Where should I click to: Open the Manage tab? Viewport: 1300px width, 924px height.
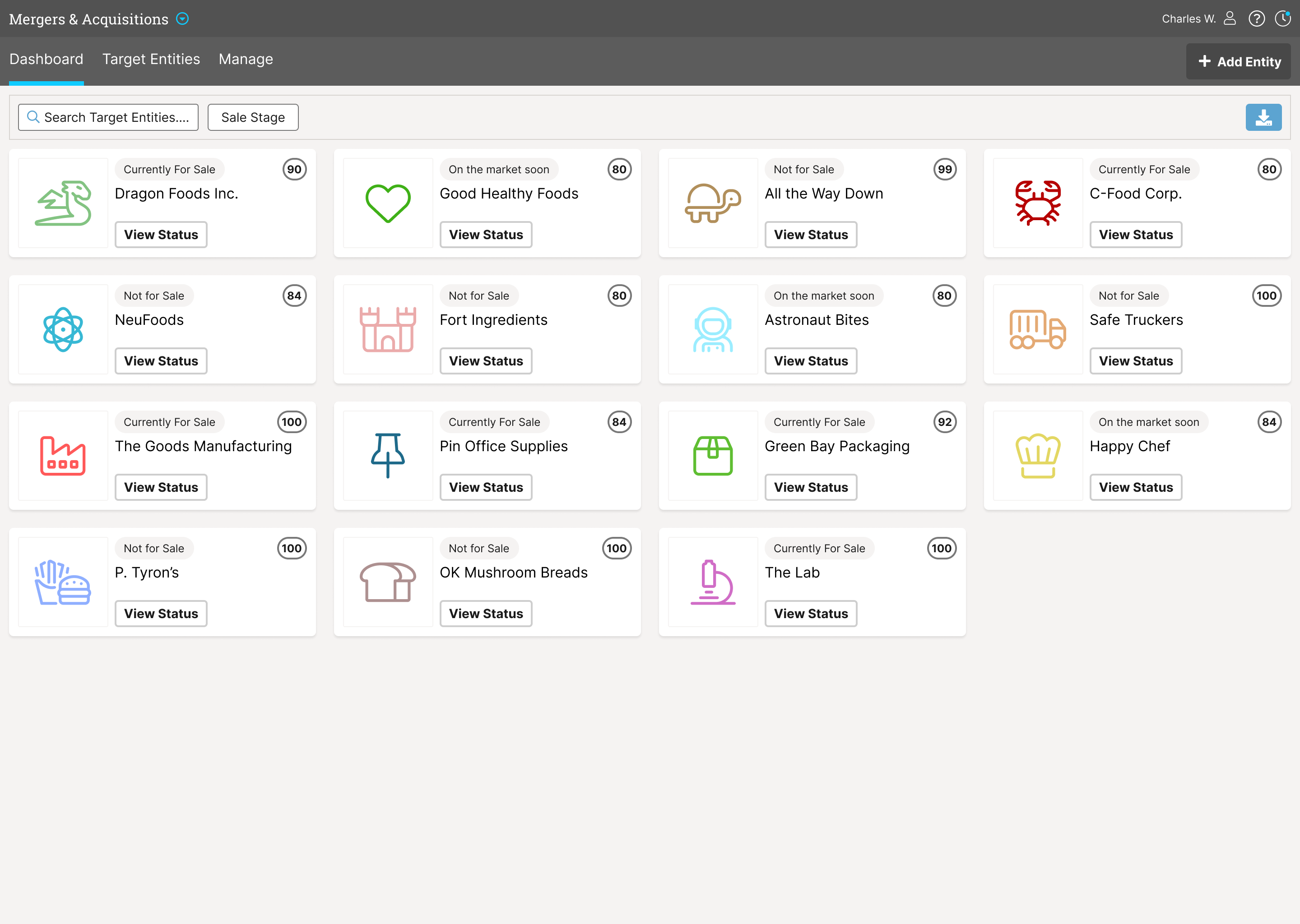(245, 59)
